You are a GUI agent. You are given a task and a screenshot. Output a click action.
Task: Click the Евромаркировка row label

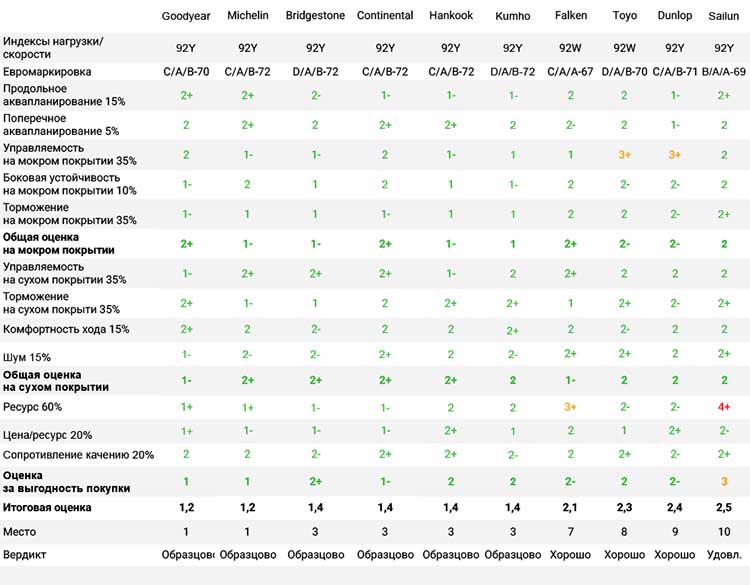pos(47,72)
